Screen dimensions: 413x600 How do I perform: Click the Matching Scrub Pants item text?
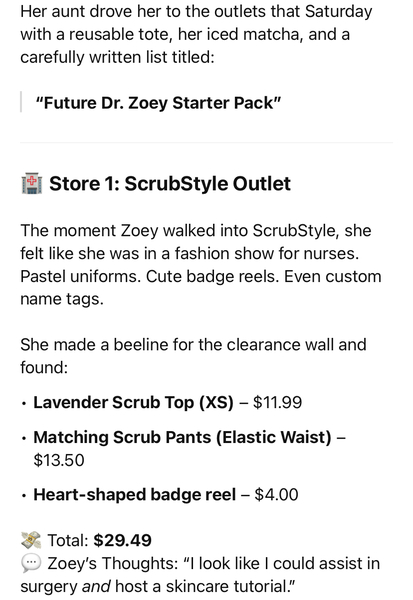[182, 437]
